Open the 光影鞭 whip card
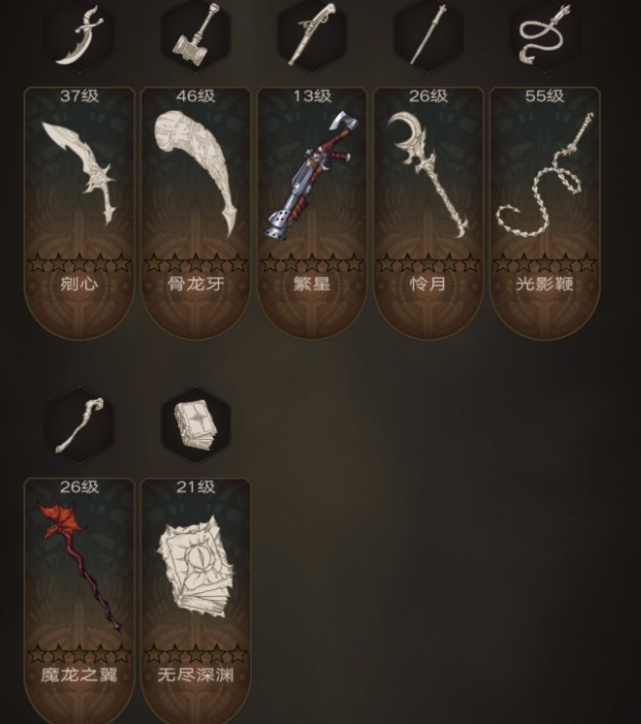This screenshot has width=641, height=724. pyautogui.click(x=544, y=213)
